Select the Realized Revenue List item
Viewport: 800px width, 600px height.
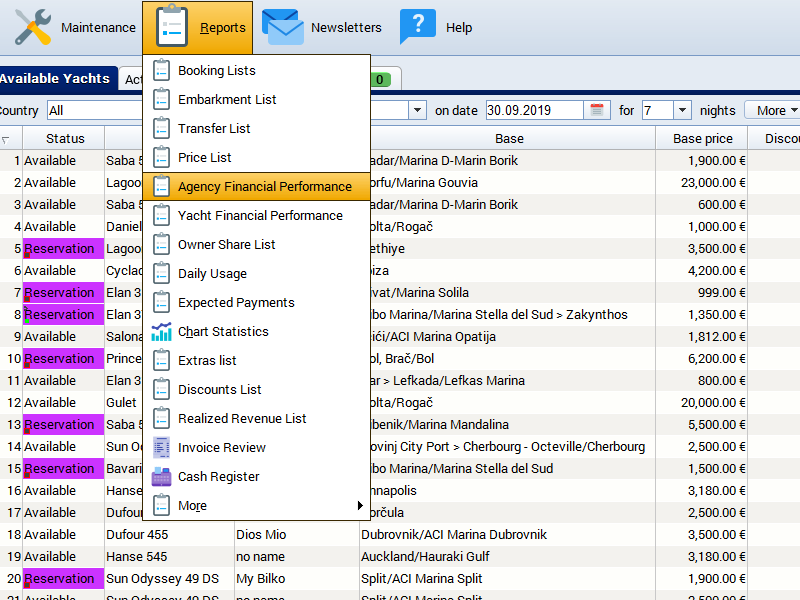click(242, 419)
